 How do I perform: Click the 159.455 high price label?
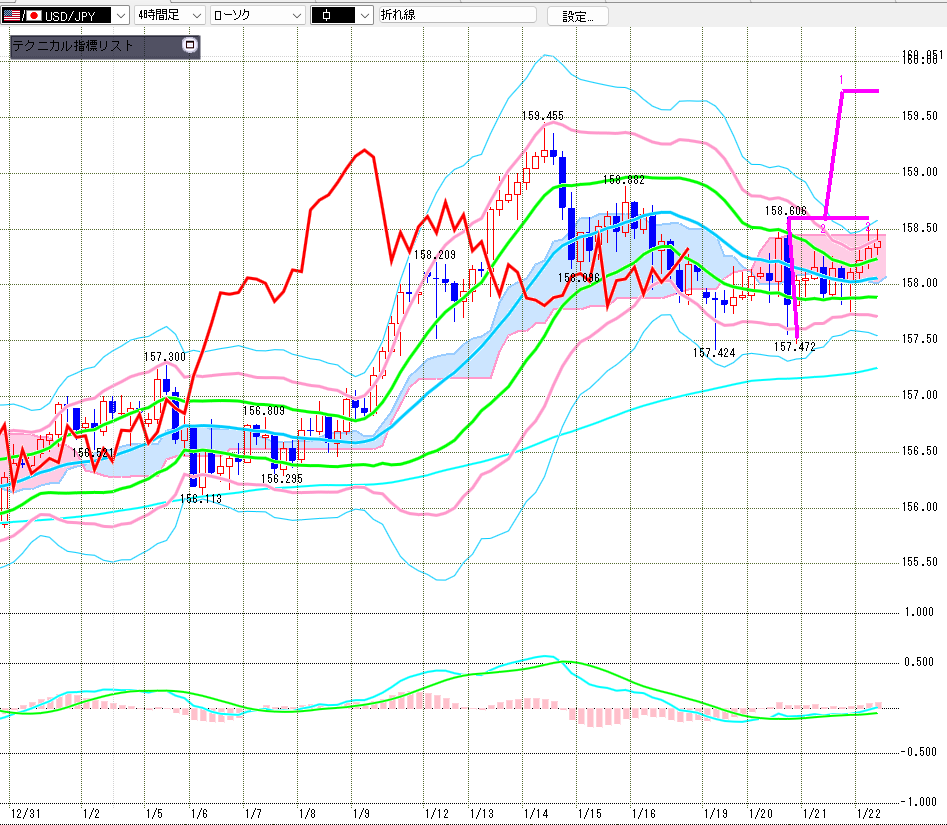pyautogui.click(x=542, y=116)
